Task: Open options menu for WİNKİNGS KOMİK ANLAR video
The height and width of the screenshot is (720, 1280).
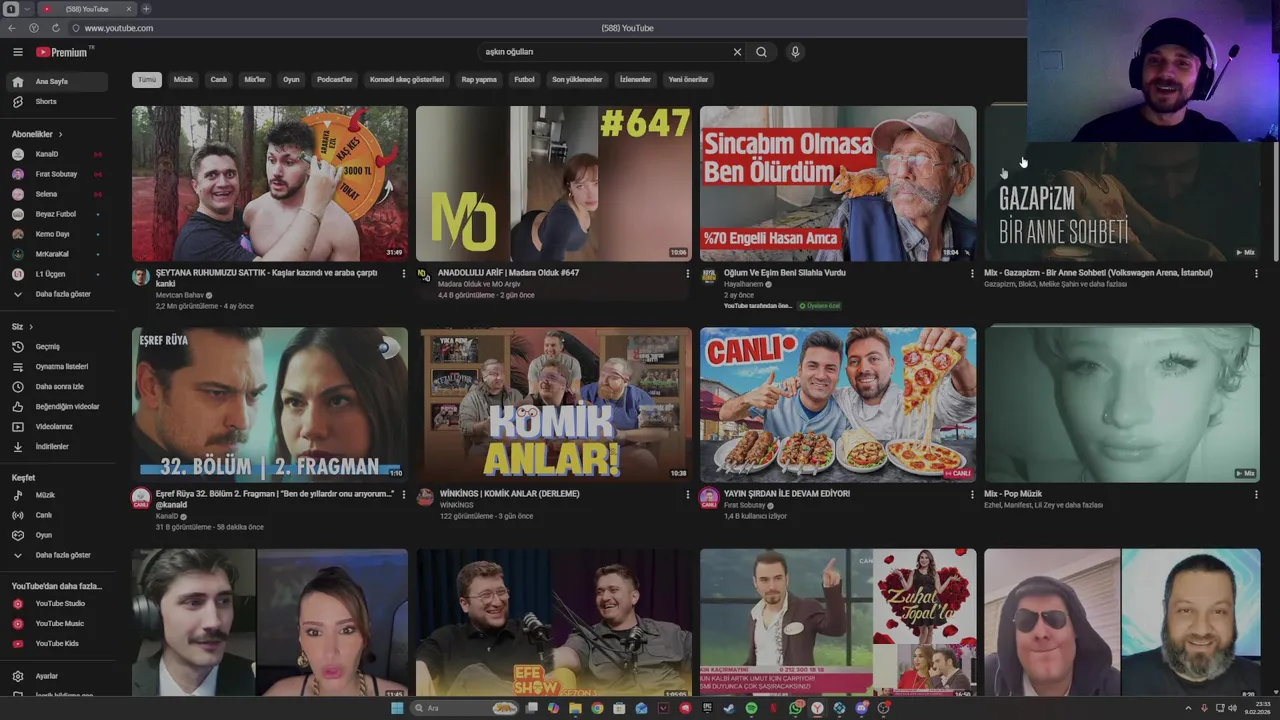Action: pos(687,494)
